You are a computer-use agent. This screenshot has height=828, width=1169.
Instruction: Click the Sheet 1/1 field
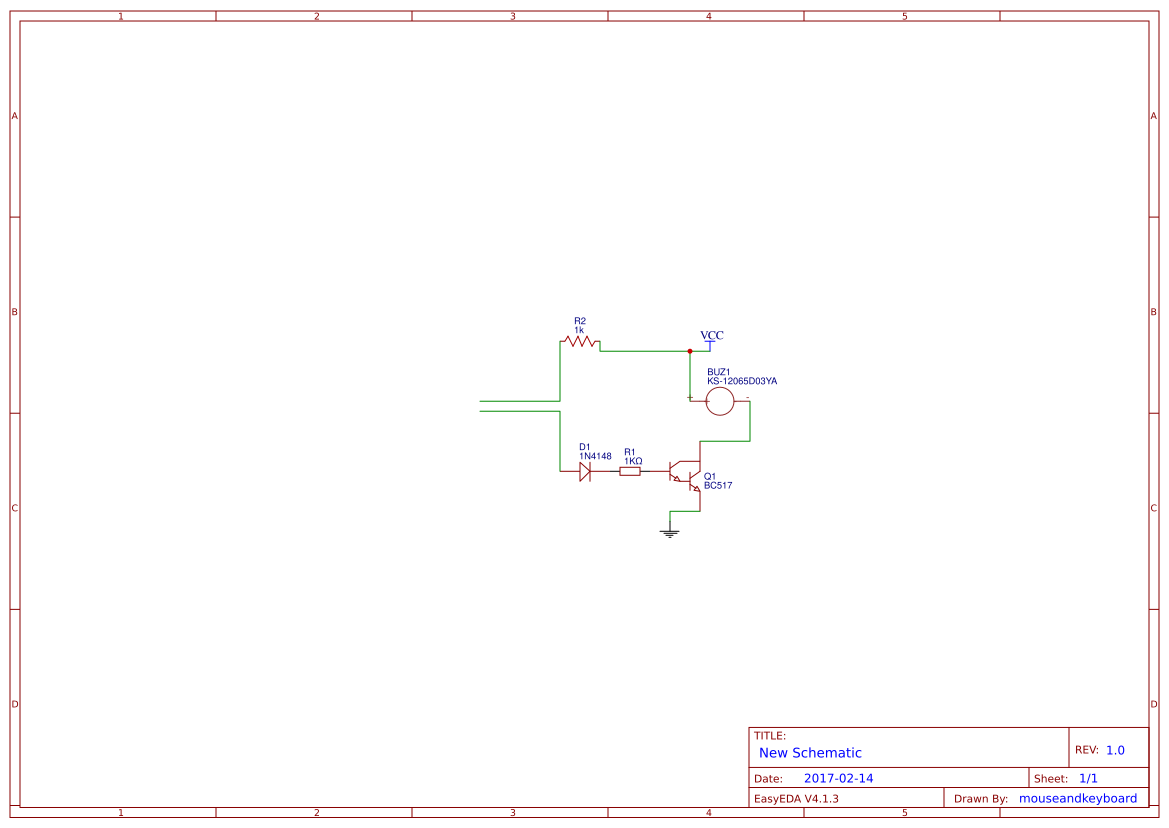[1070, 777]
